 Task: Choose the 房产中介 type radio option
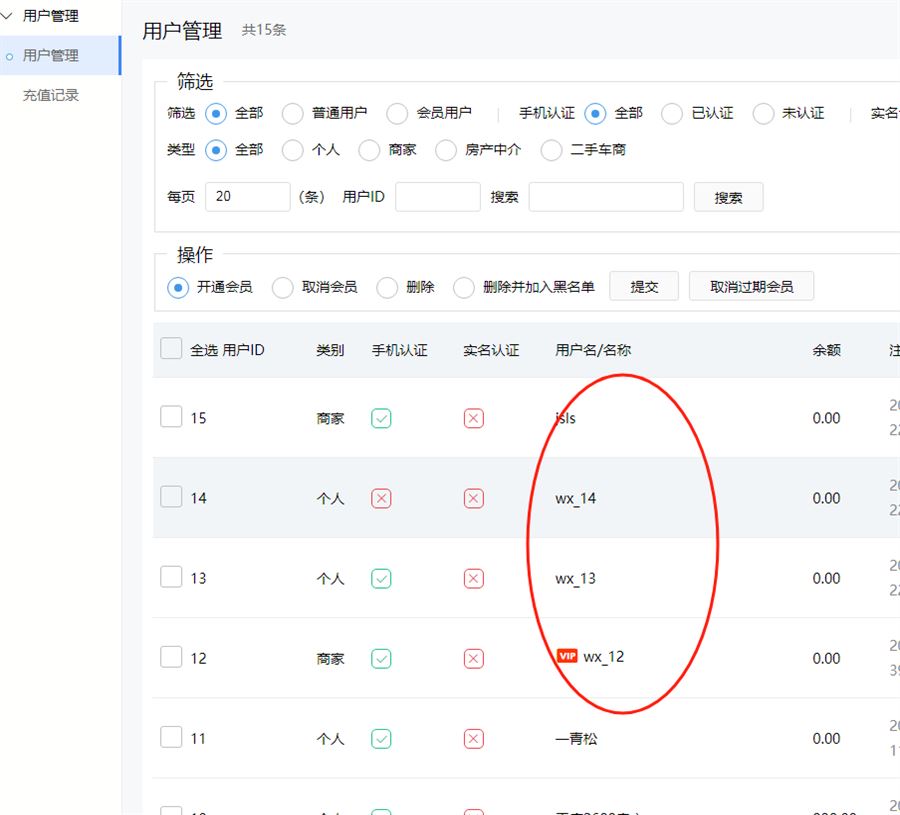445,150
